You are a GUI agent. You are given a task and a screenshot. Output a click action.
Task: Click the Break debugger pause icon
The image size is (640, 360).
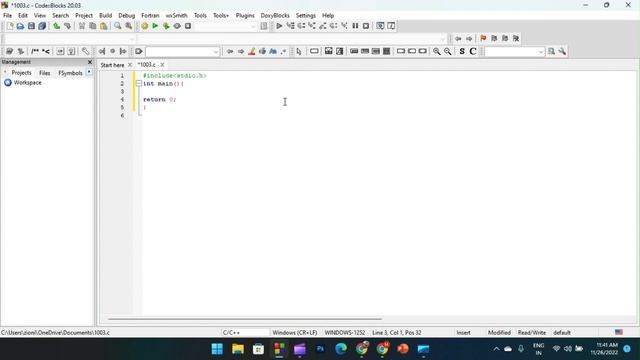(x=355, y=26)
